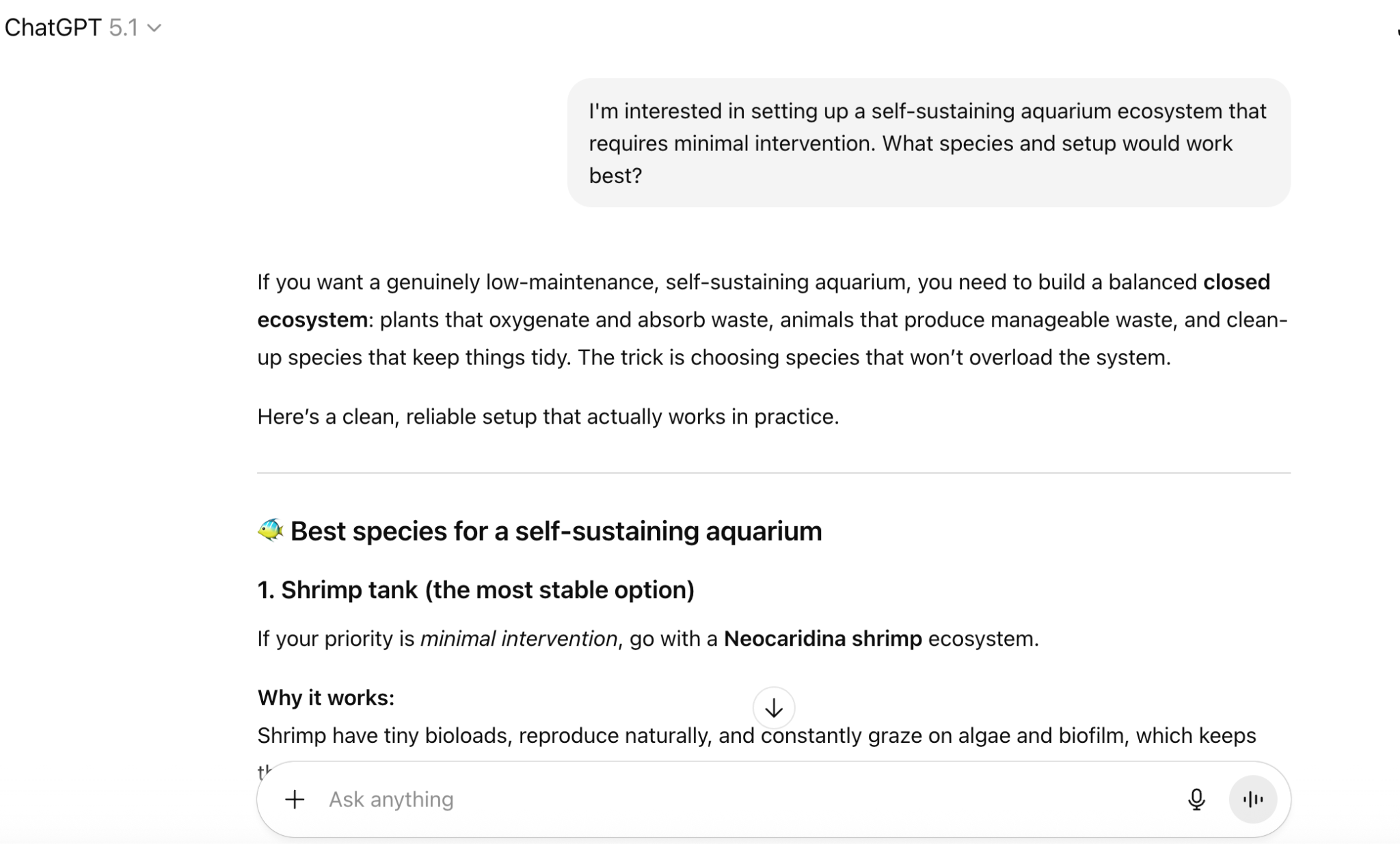The image size is (1400, 844).
Task: Select the user's aquarium question bubble
Action: click(928, 143)
